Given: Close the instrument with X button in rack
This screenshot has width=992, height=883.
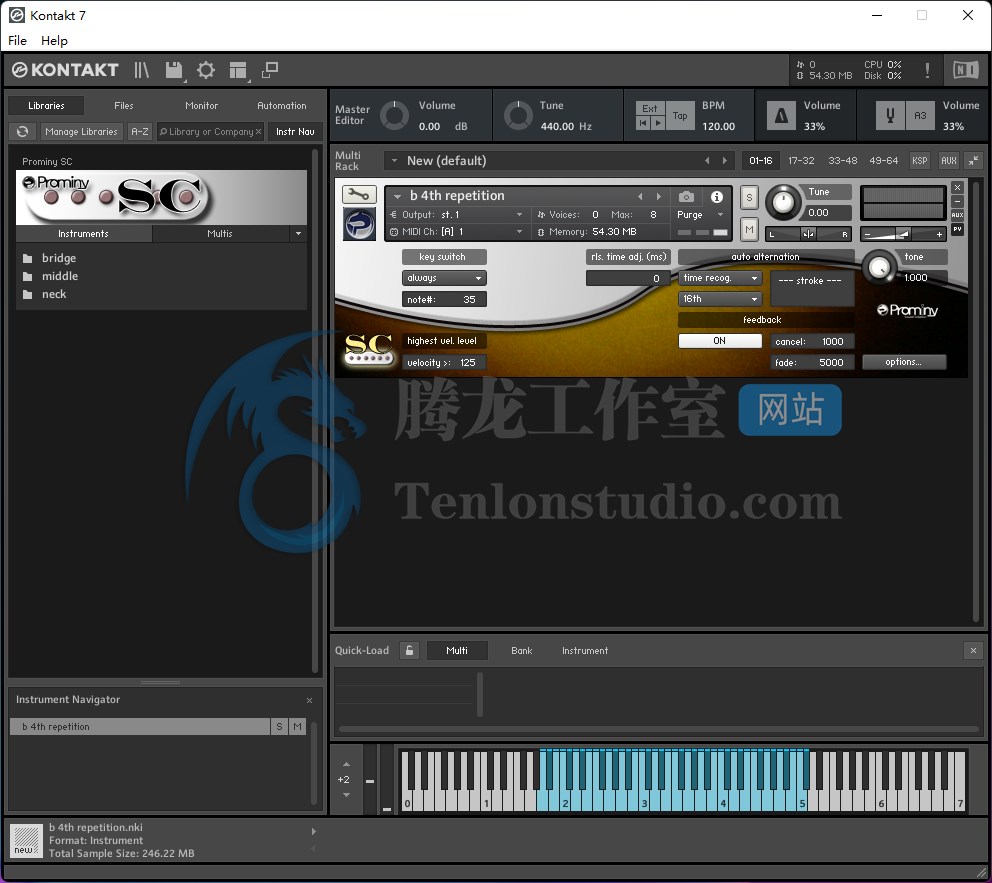Looking at the screenshot, I should point(957,188).
